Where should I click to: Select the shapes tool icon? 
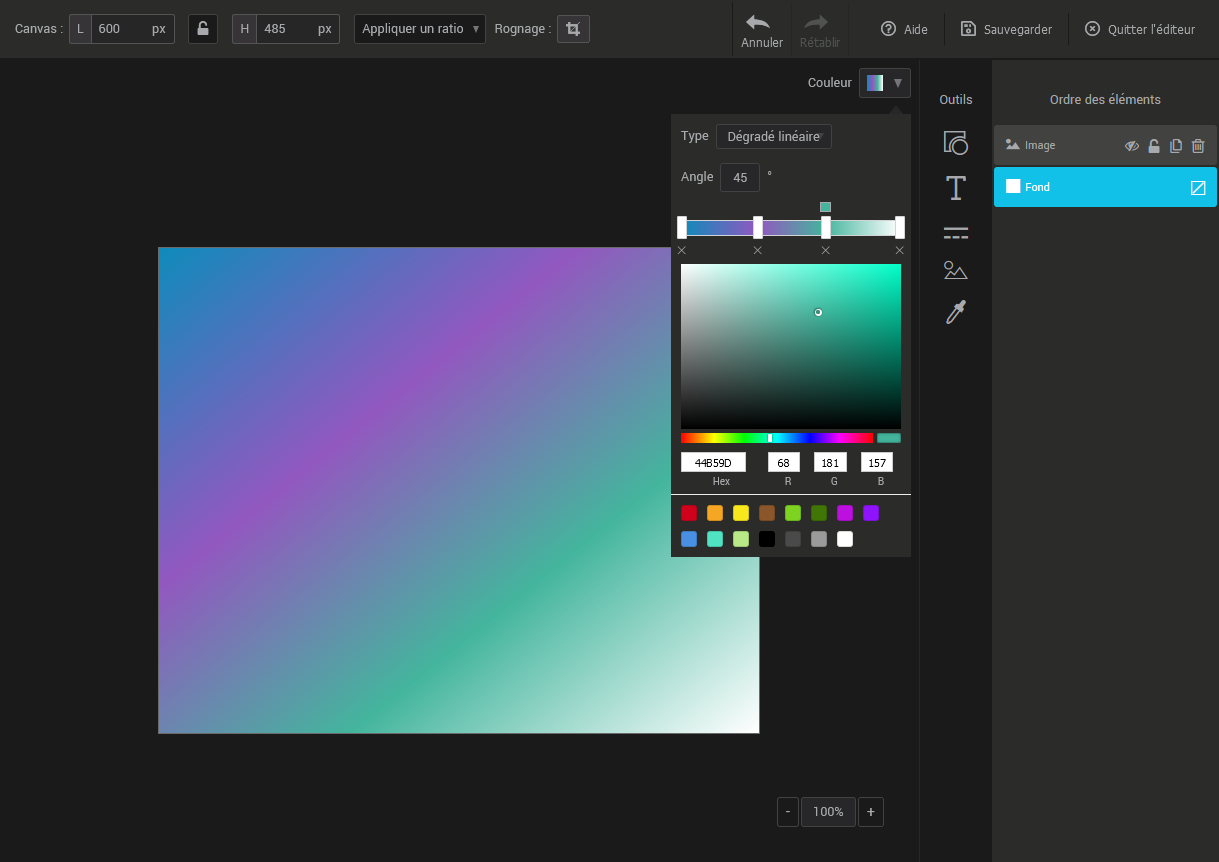(955, 143)
